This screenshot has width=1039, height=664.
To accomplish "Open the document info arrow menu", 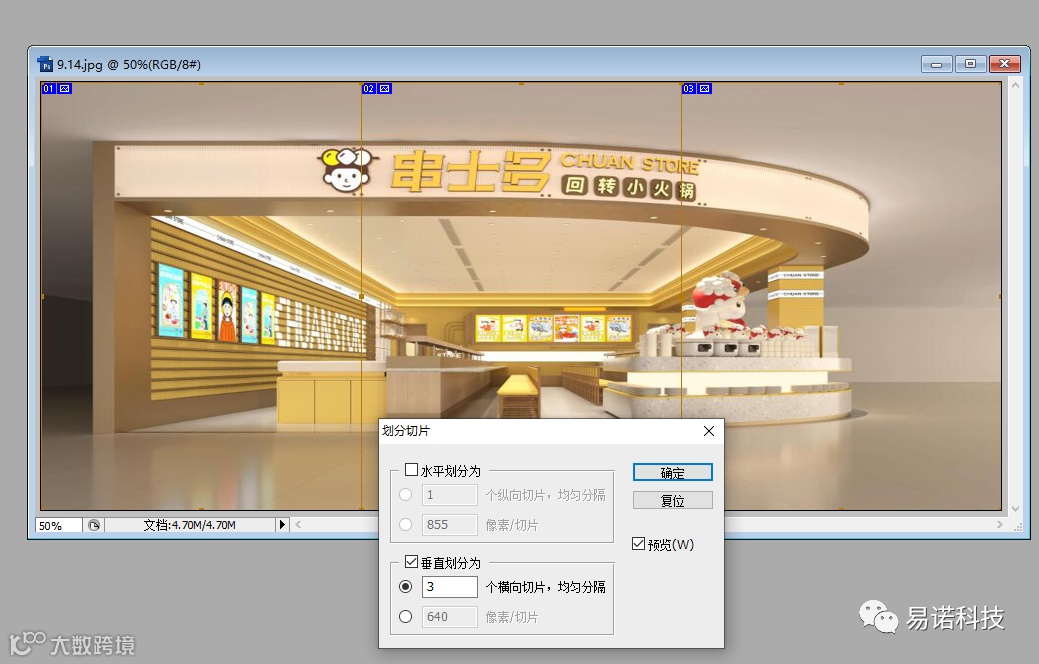I will (282, 525).
